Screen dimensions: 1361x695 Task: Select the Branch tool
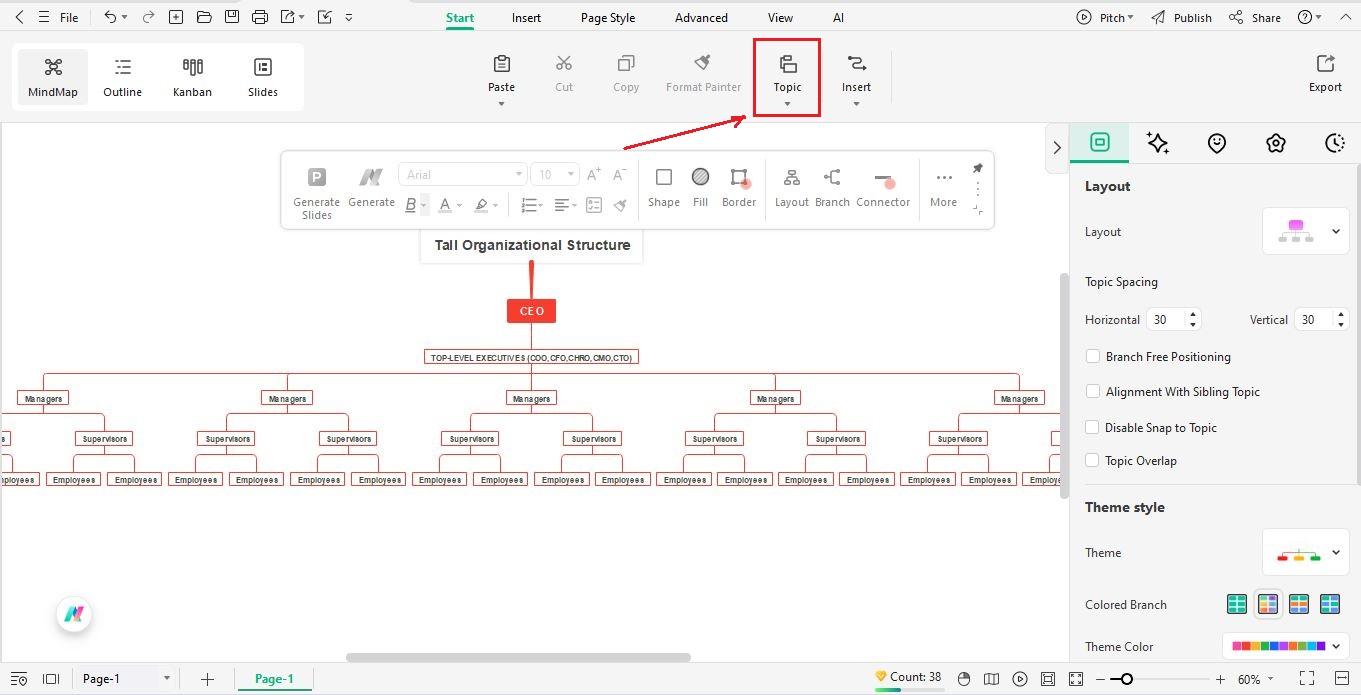(x=832, y=186)
